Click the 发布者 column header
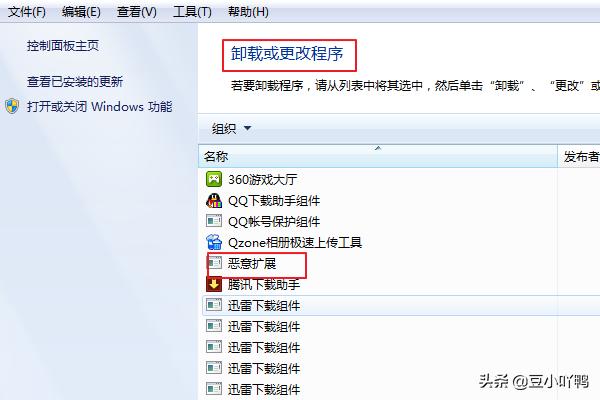Viewport: 600px width, 400px height. click(x=581, y=156)
